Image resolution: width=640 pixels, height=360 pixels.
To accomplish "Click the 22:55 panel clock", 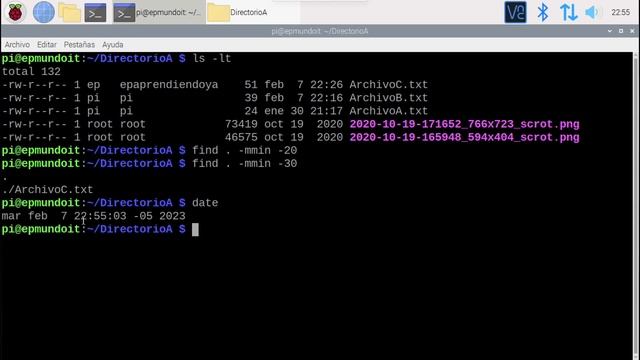I will 620,12.
